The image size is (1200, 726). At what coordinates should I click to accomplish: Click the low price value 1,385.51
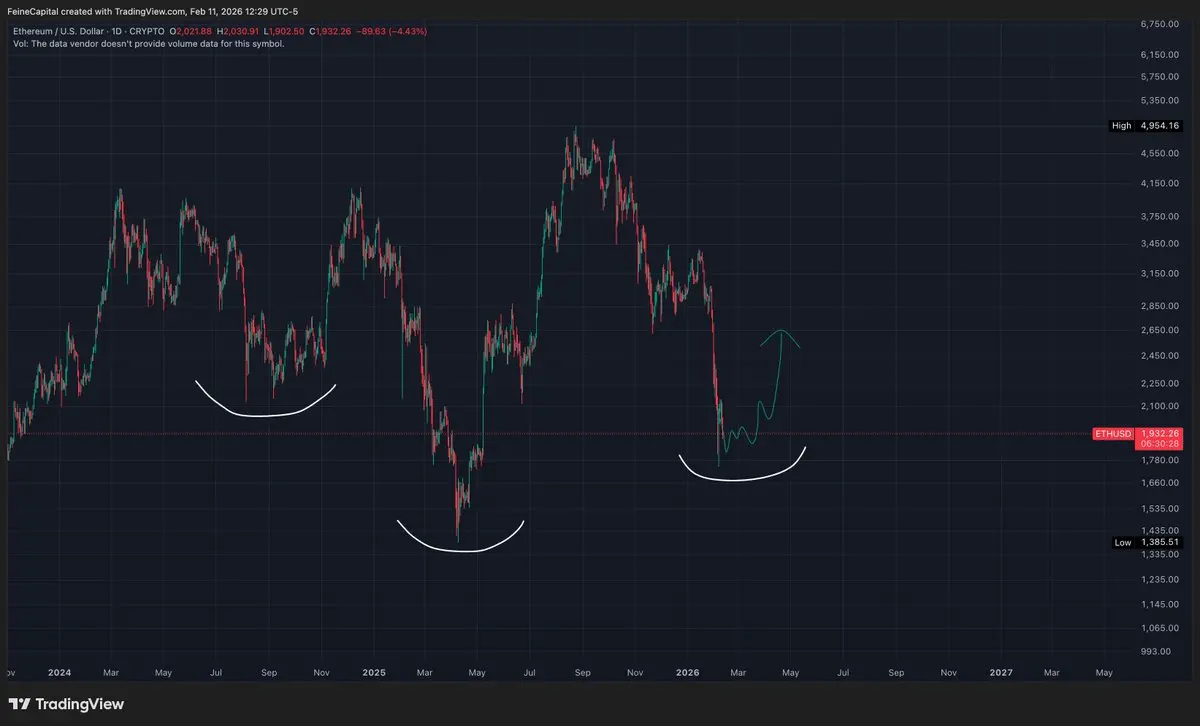[1160, 542]
